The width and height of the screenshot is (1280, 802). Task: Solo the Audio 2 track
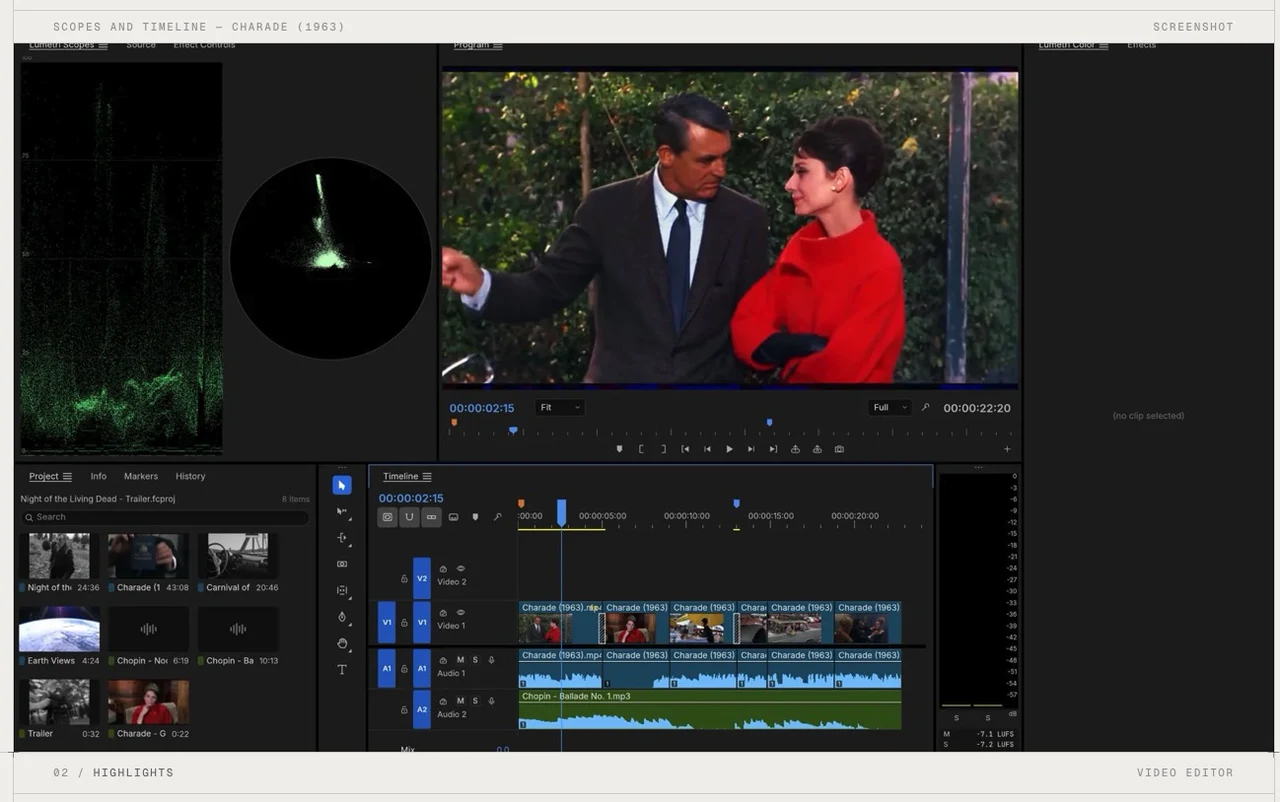coord(475,701)
